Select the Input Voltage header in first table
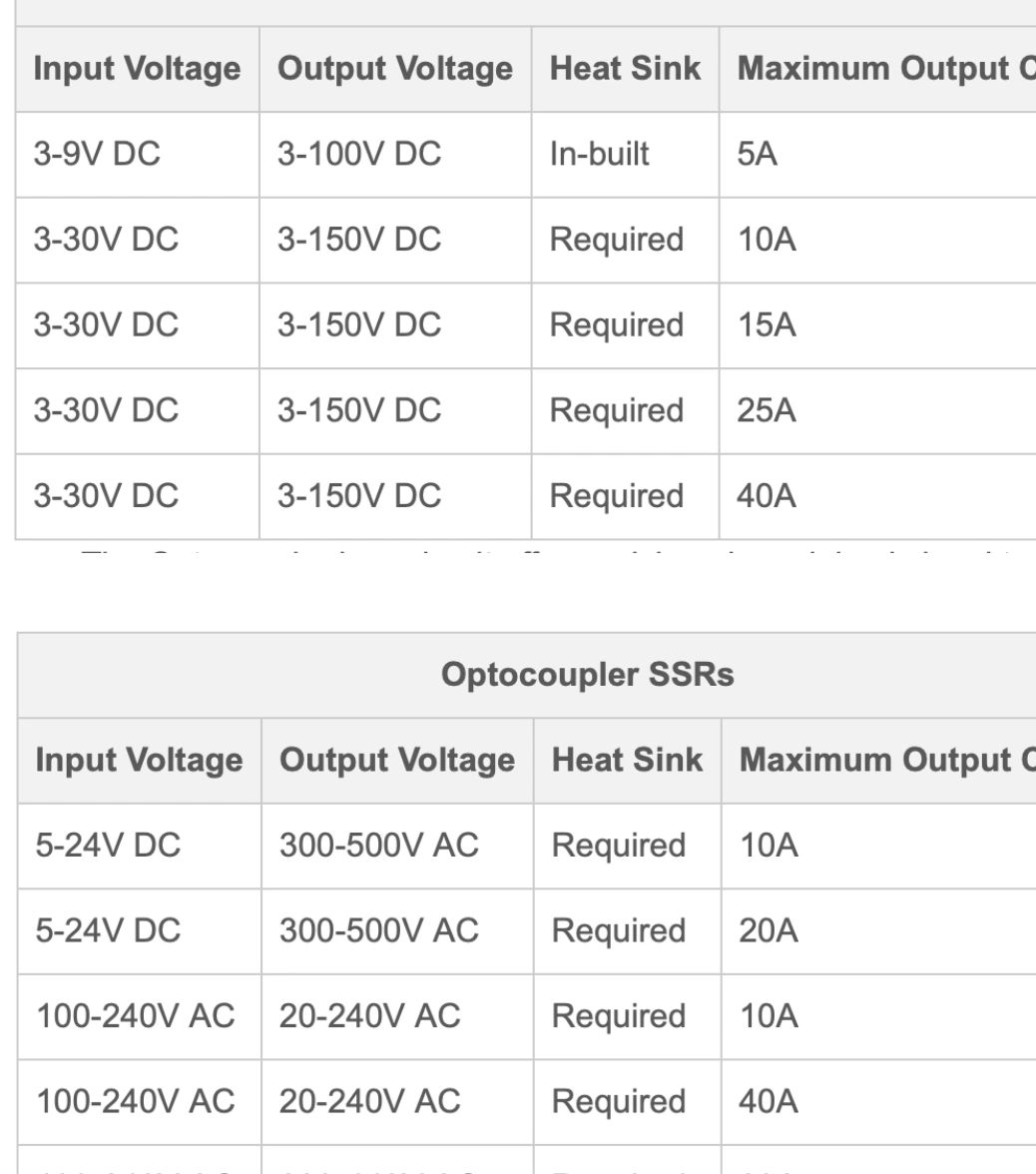This screenshot has width=1036, height=1174. [137, 69]
